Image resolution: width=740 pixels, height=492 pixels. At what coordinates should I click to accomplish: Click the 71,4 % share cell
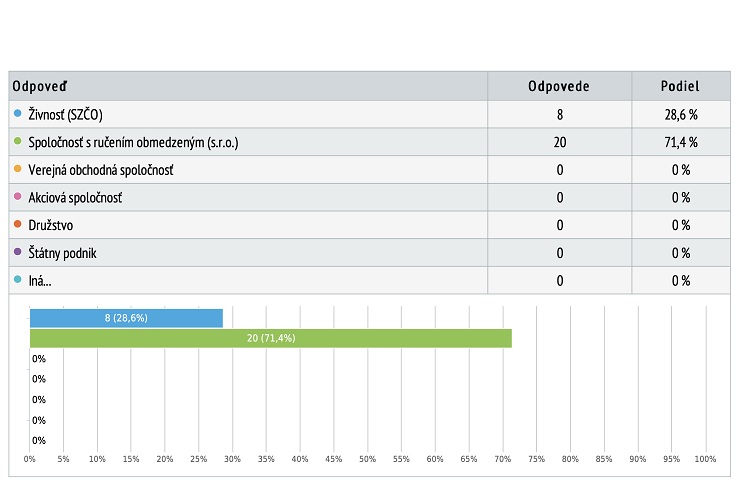tap(681, 142)
